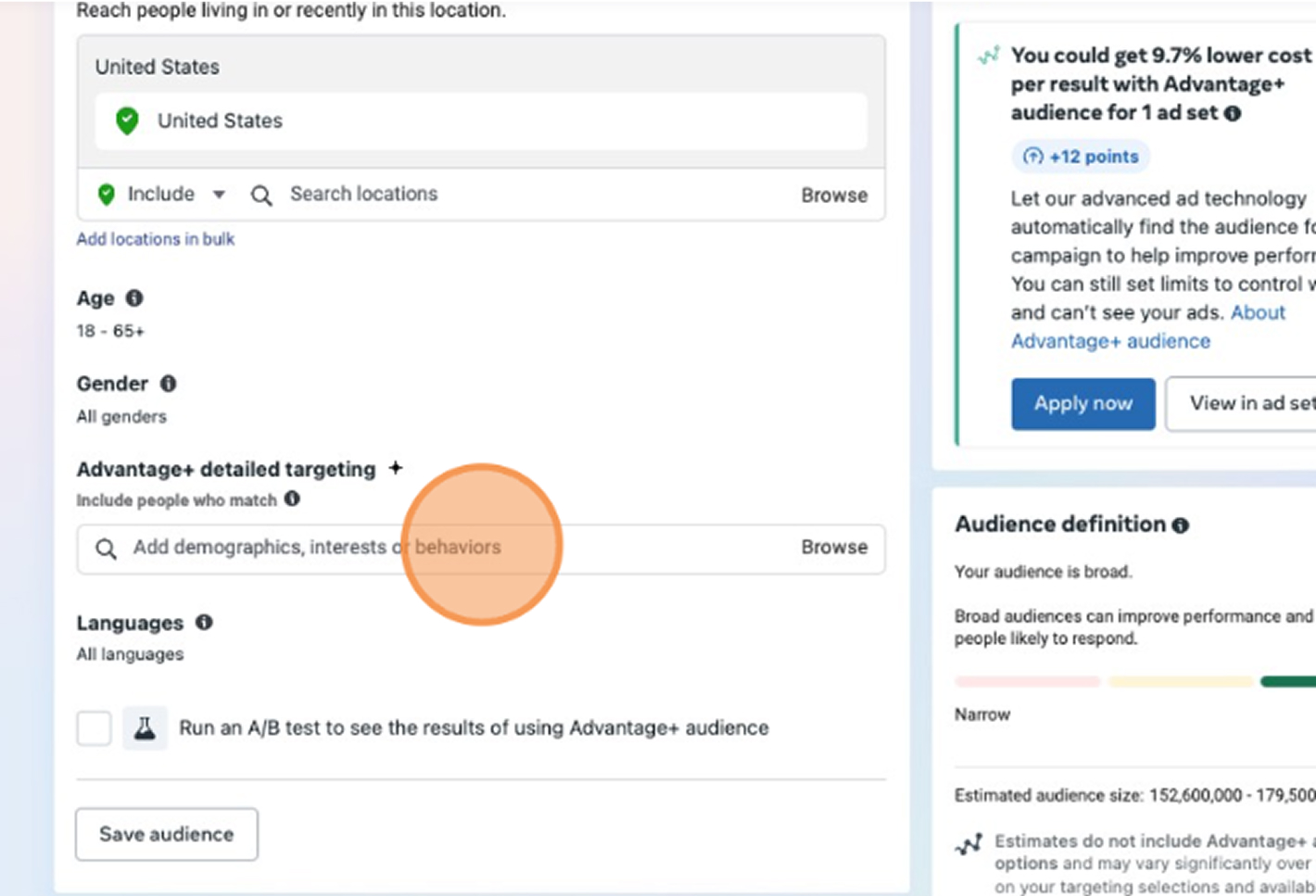The image size is (1316, 896).
Task: Browse locations list
Action: (x=834, y=196)
